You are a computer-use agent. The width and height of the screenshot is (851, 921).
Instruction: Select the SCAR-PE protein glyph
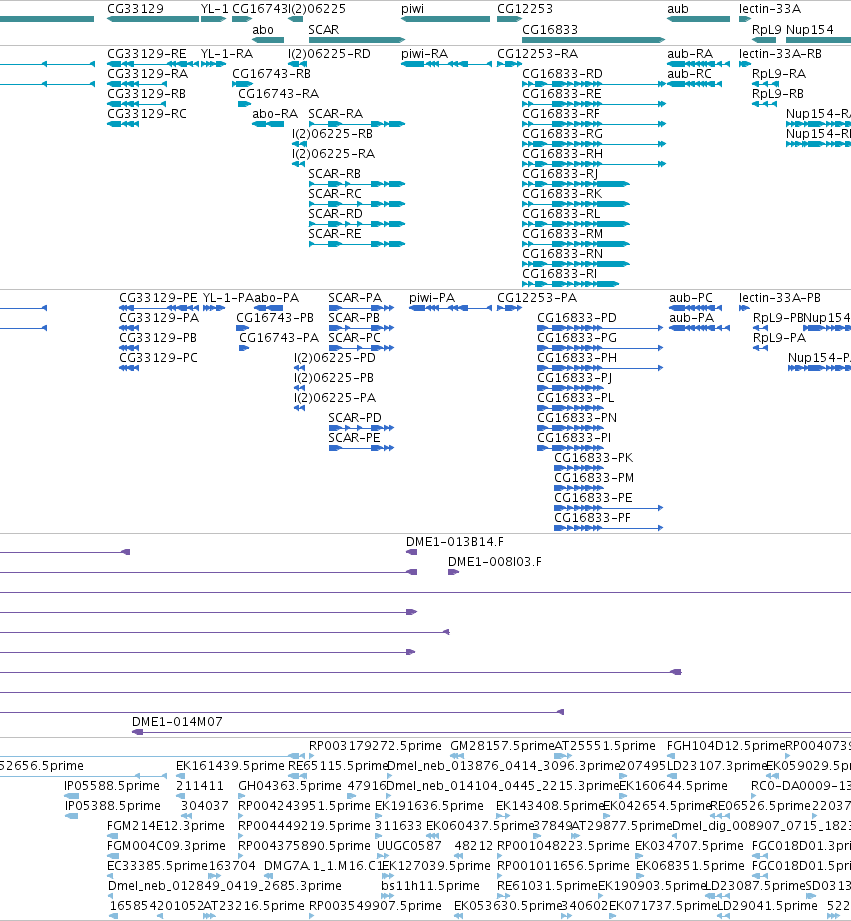point(361,448)
